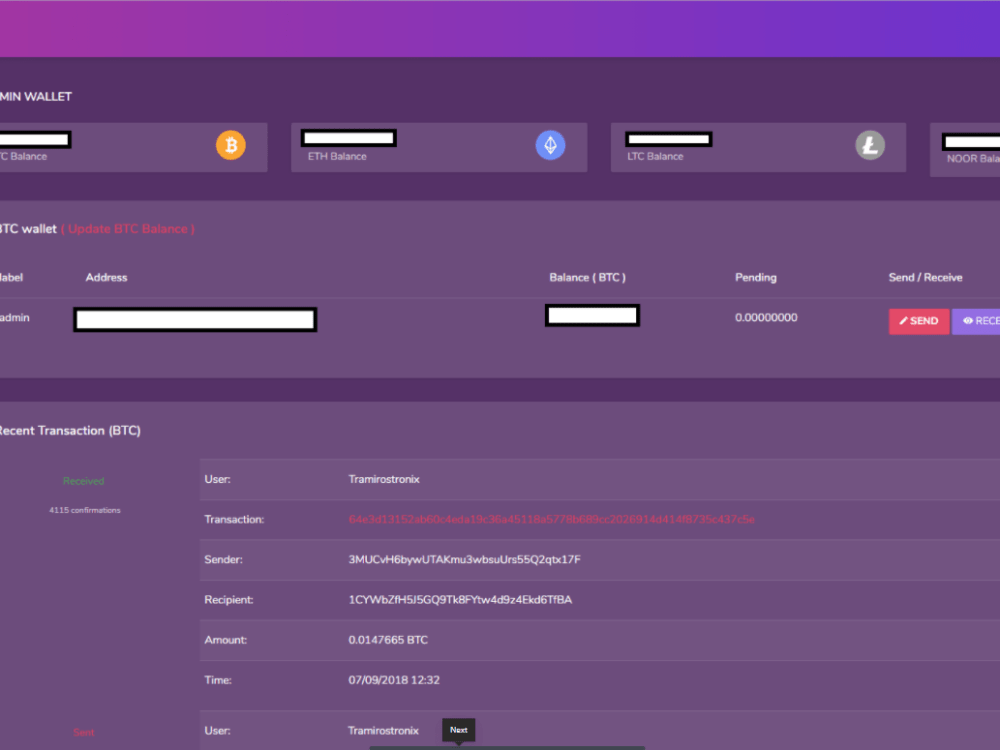Click the BTC wallet heading
The image size is (1000, 750).
[x=28, y=229]
